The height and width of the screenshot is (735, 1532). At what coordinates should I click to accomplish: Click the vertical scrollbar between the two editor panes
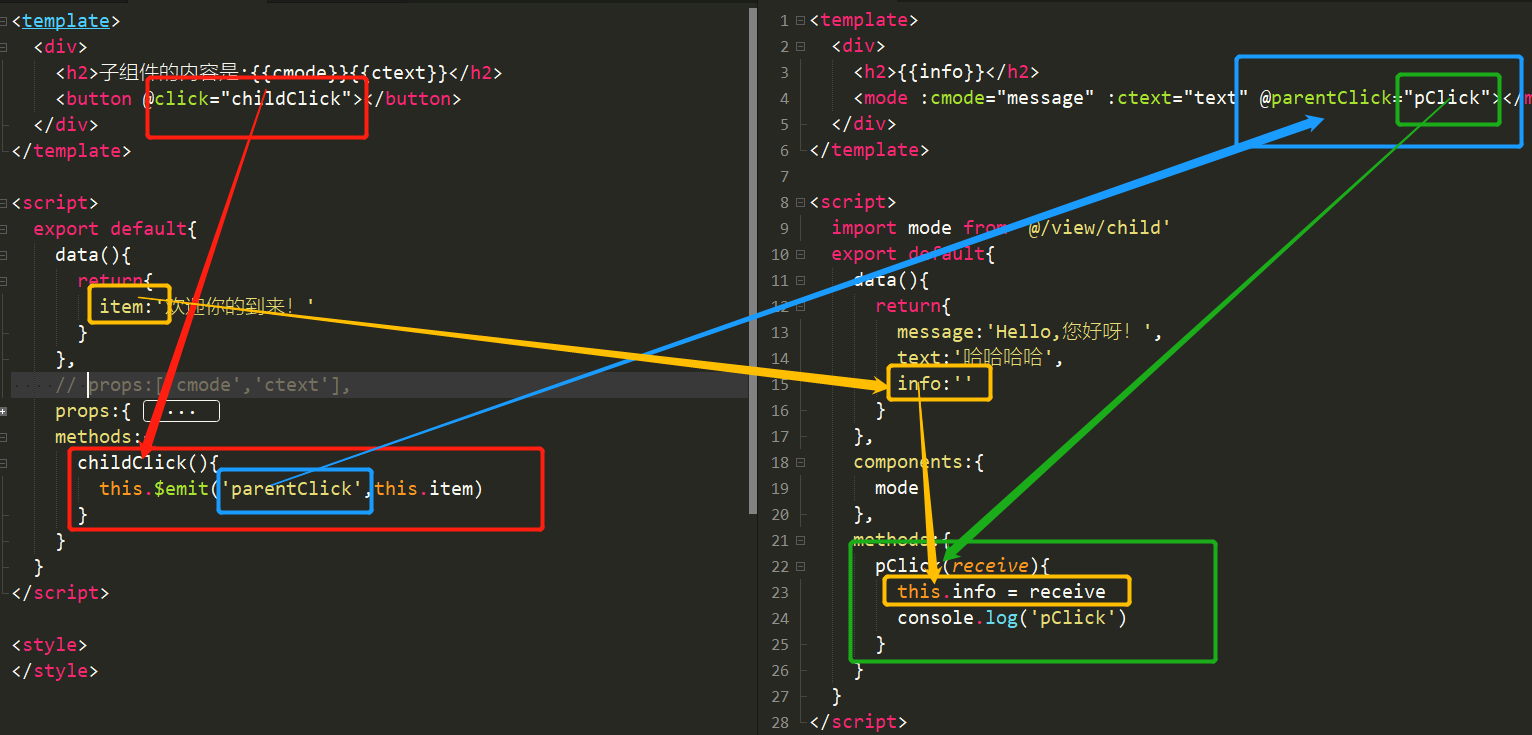point(753,260)
